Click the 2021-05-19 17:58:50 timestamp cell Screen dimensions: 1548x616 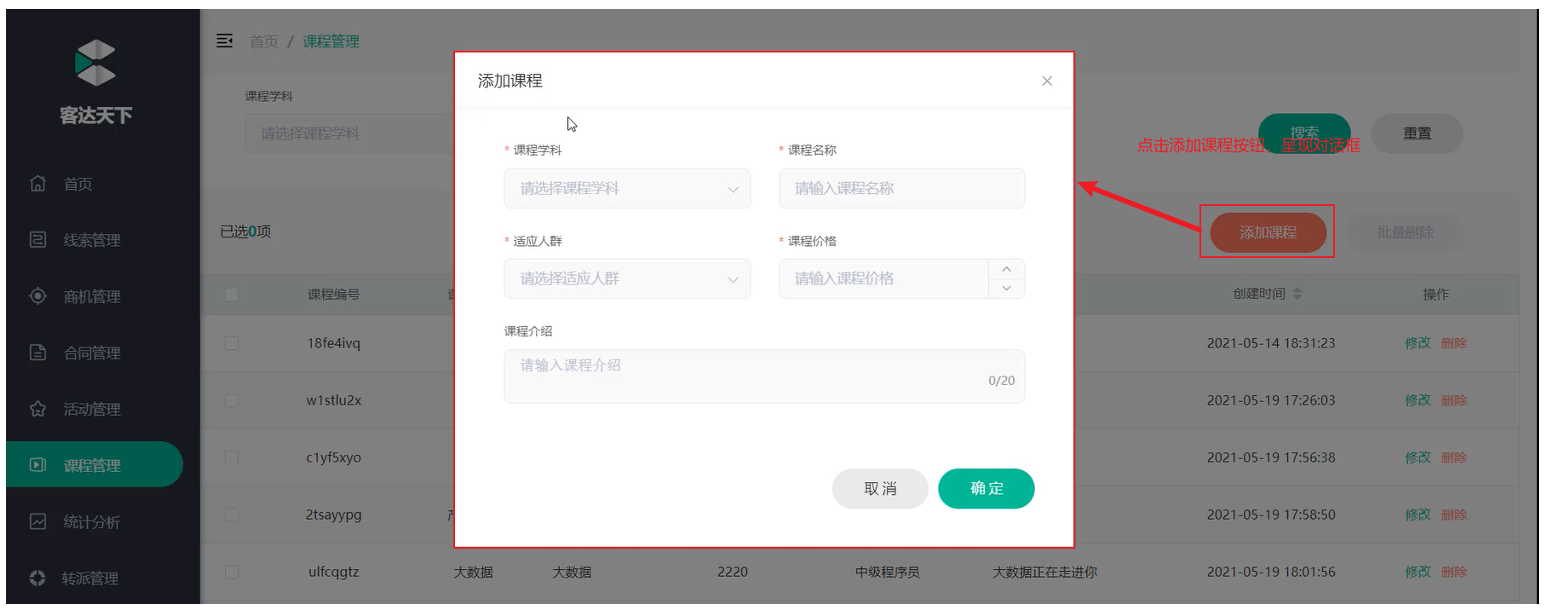coord(1271,514)
